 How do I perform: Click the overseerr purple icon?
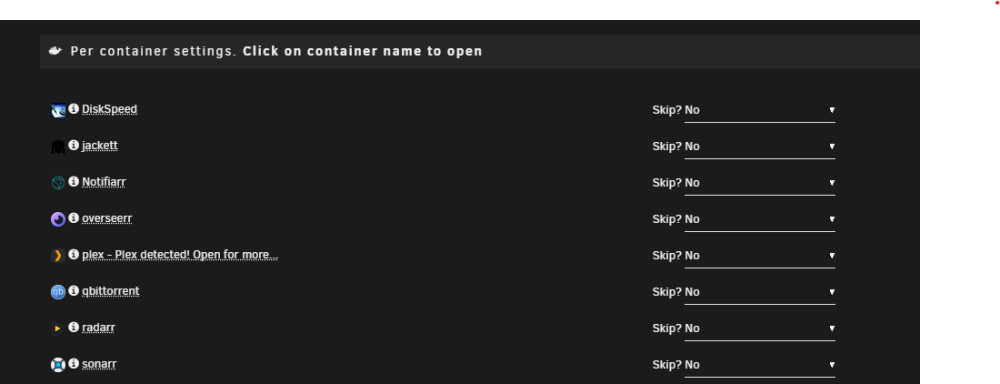[58, 220]
